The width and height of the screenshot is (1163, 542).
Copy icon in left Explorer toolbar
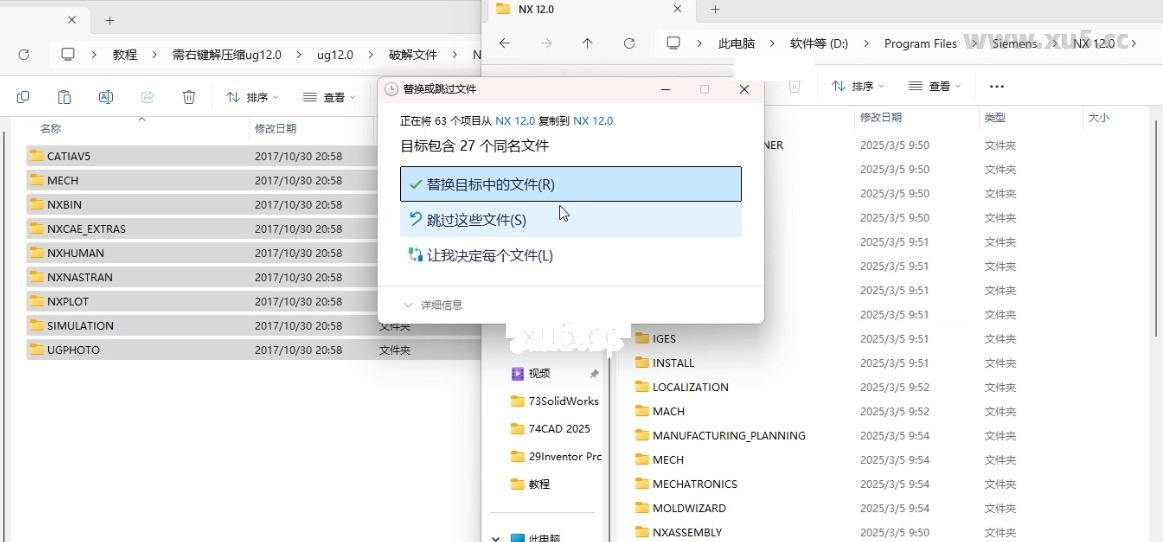click(x=23, y=96)
